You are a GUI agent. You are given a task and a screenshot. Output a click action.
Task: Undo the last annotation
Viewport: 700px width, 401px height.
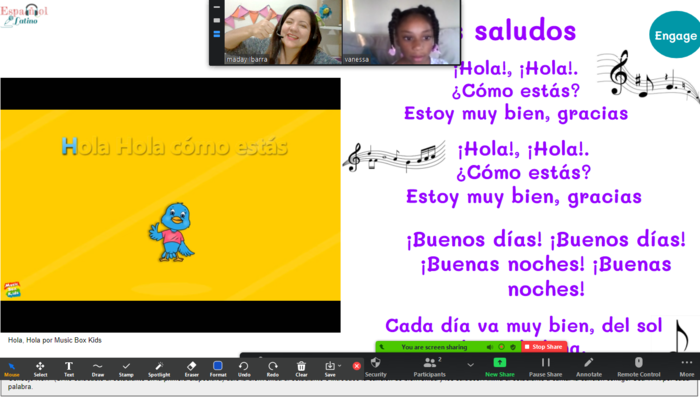click(244, 369)
